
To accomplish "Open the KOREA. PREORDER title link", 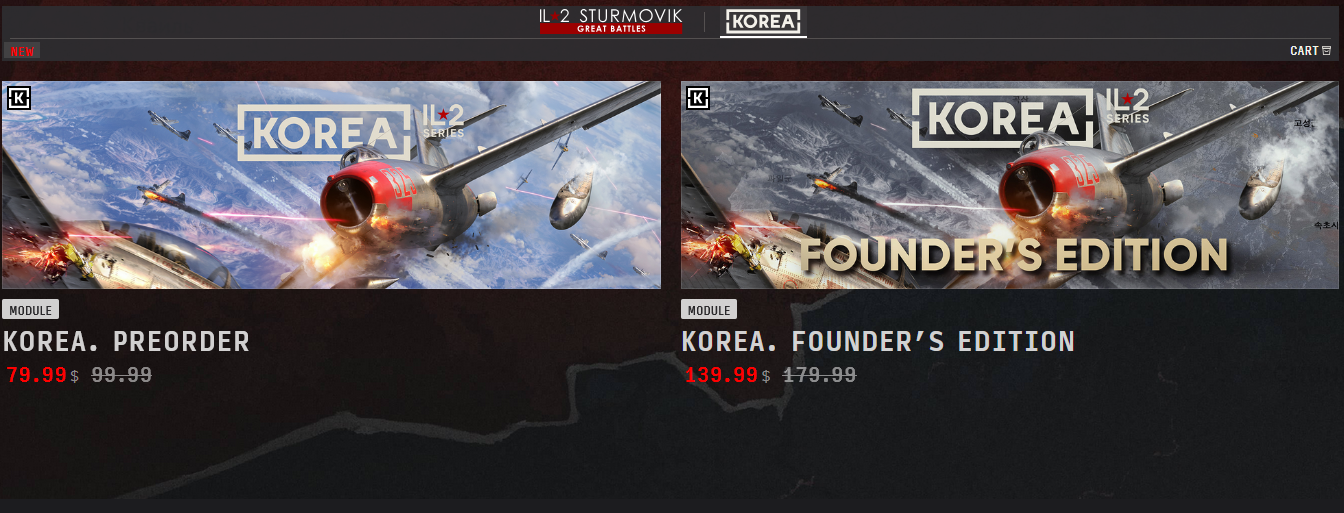I will coord(126,341).
